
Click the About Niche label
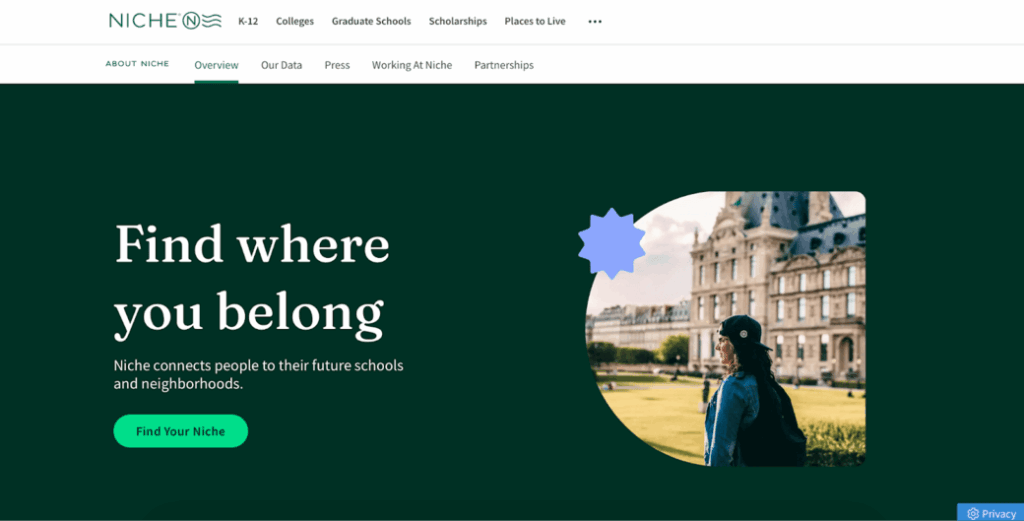click(137, 64)
